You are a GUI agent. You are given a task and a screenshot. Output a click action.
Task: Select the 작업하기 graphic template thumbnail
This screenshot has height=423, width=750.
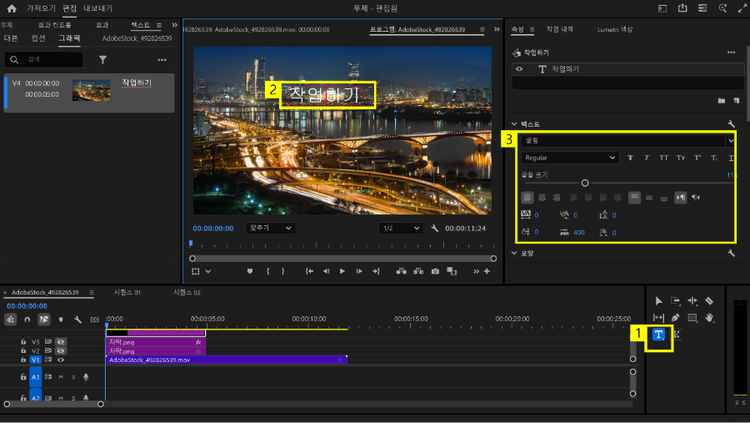(x=92, y=90)
